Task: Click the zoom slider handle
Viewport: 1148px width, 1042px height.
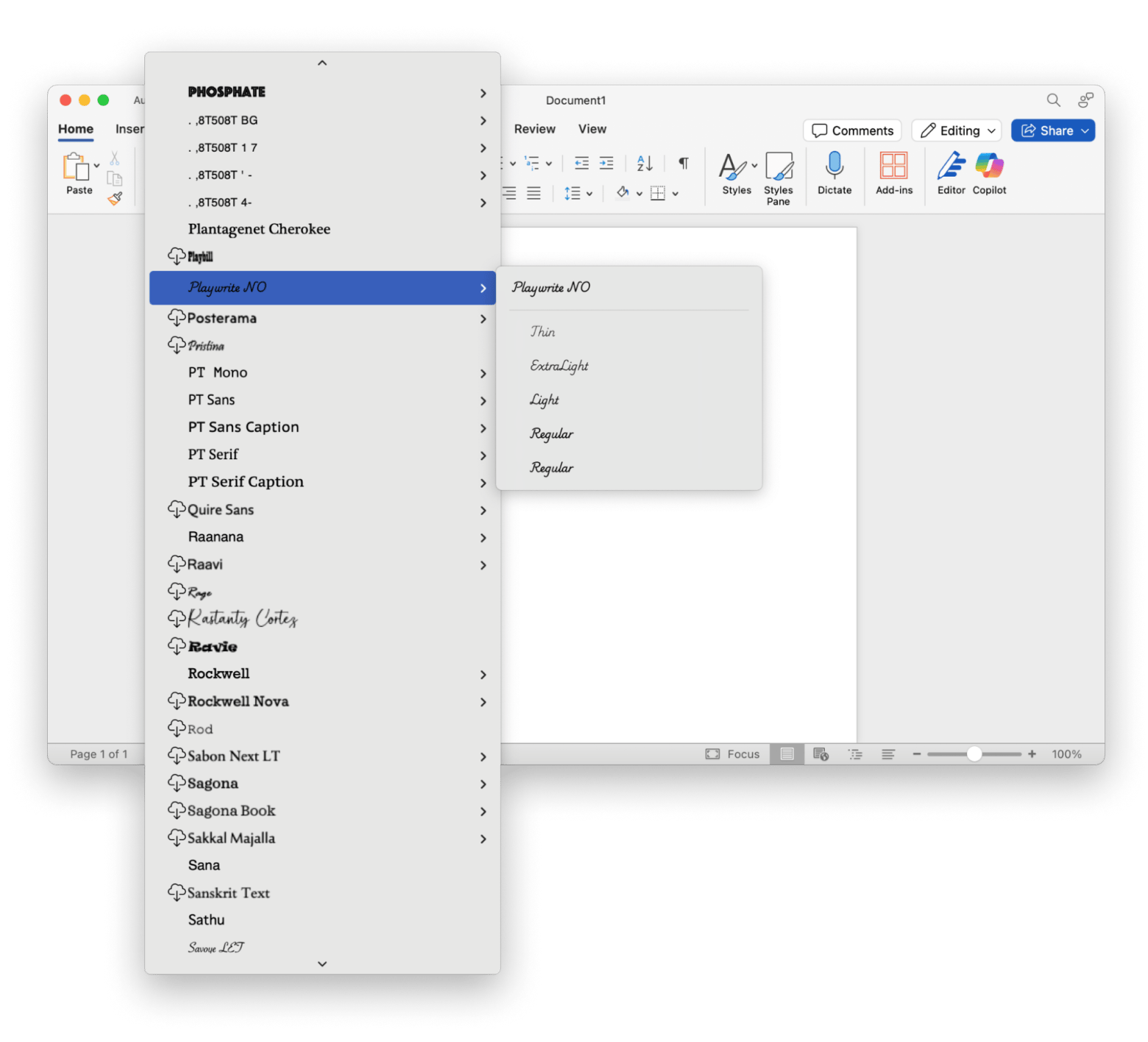Action: coord(974,754)
